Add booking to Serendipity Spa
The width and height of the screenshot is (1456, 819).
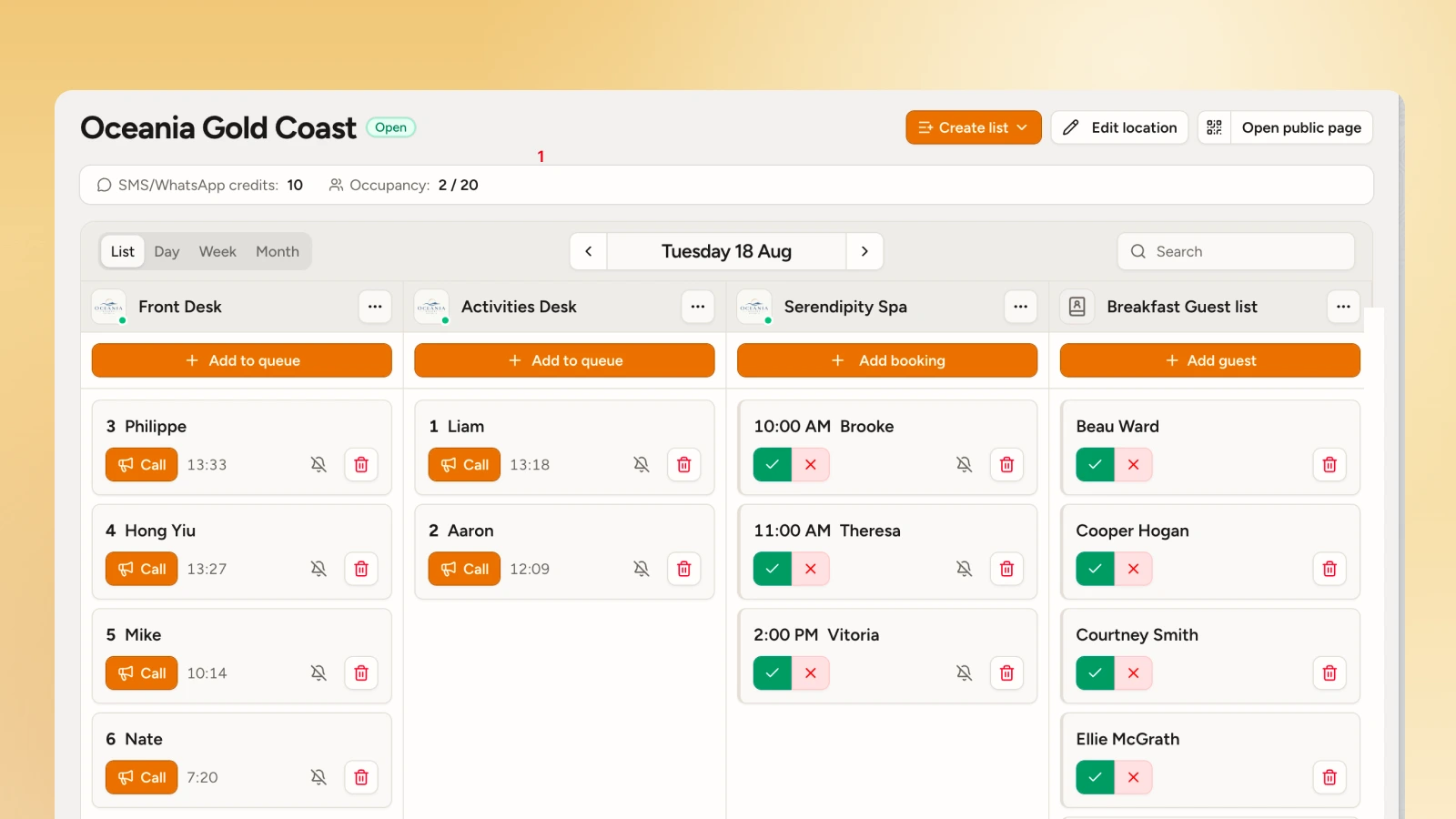point(887,360)
